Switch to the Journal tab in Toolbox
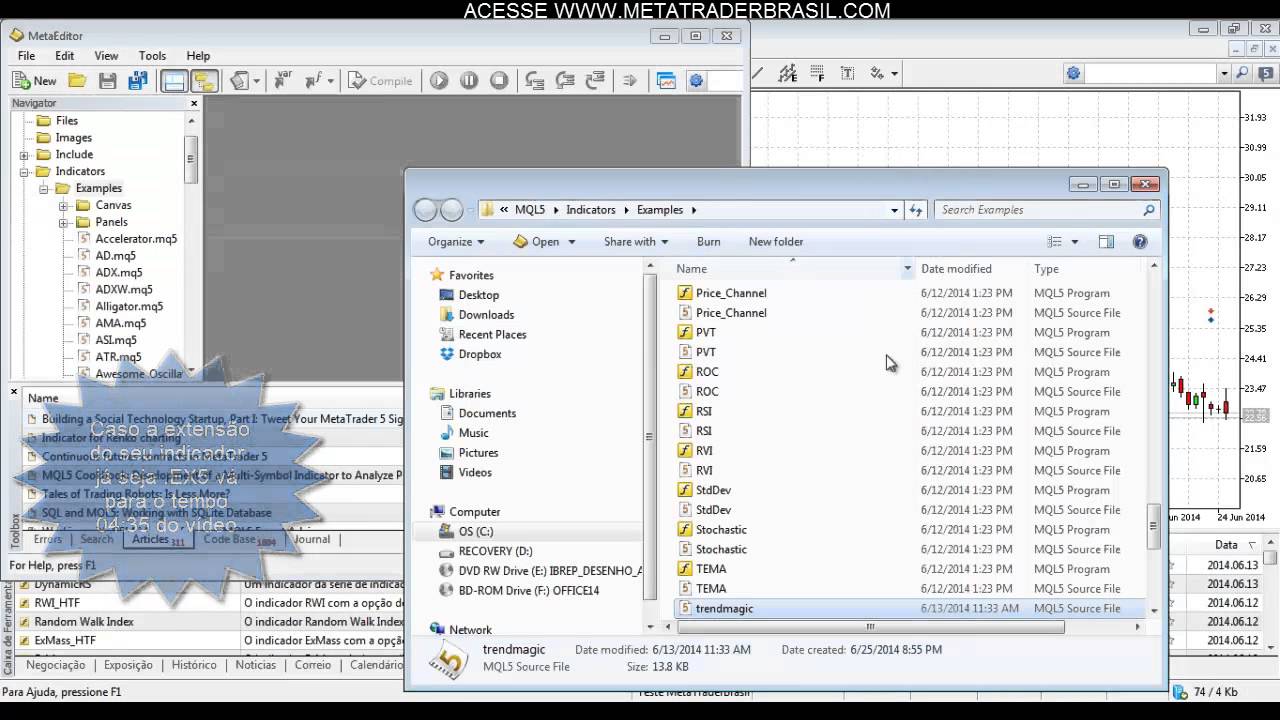Viewport: 1280px width, 720px height. (x=312, y=539)
